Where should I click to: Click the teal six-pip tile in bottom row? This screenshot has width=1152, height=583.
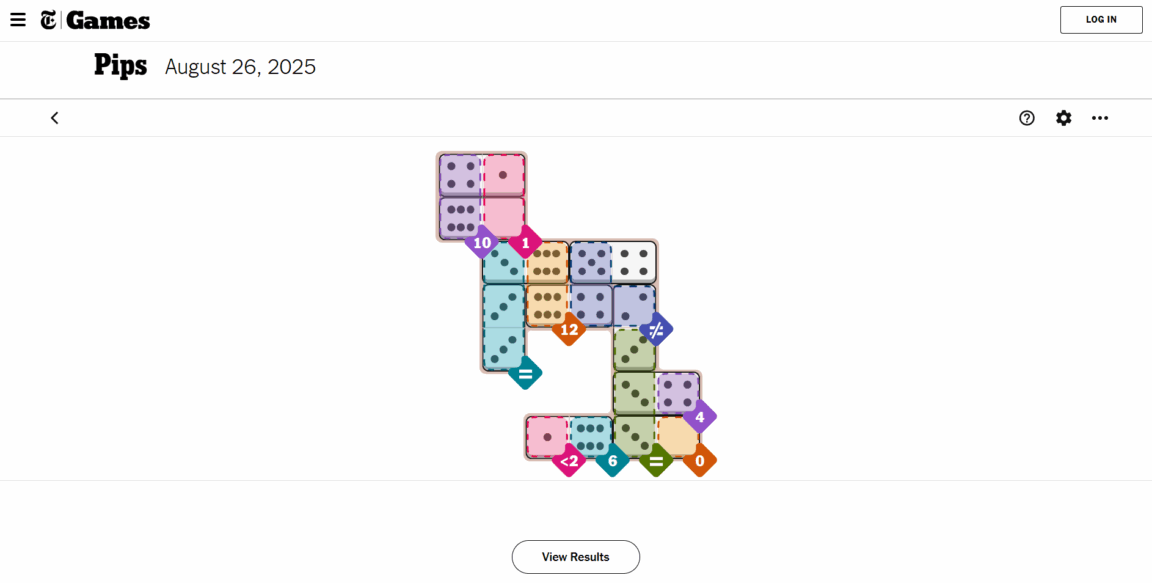point(590,436)
